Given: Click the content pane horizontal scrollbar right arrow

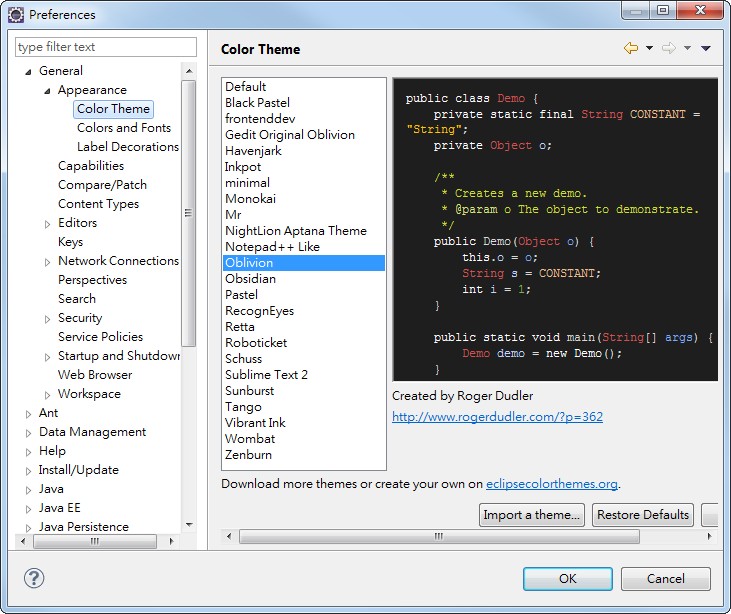Looking at the screenshot, I should 710,537.
